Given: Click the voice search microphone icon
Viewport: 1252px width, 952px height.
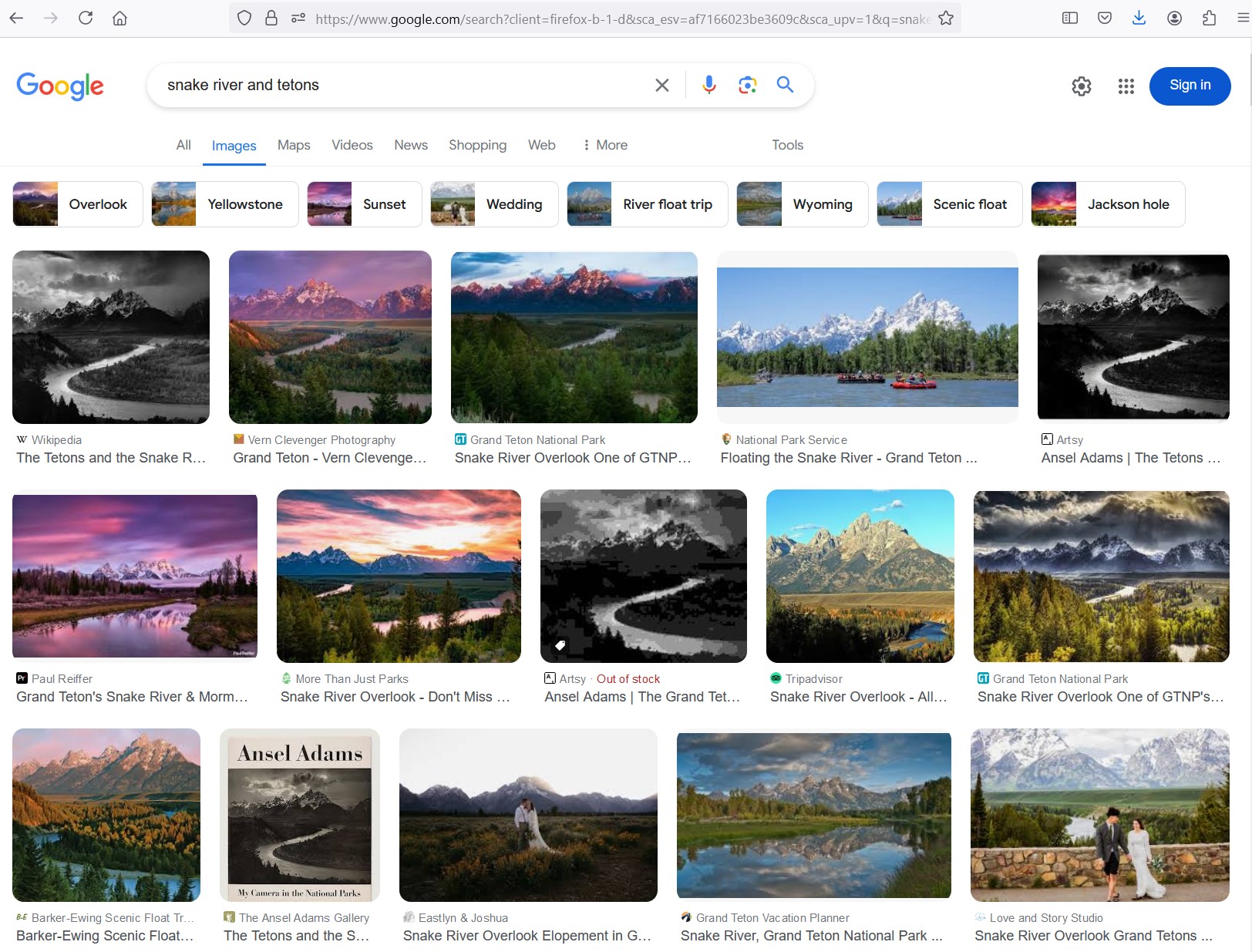Looking at the screenshot, I should pyautogui.click(x=709, y=85).
